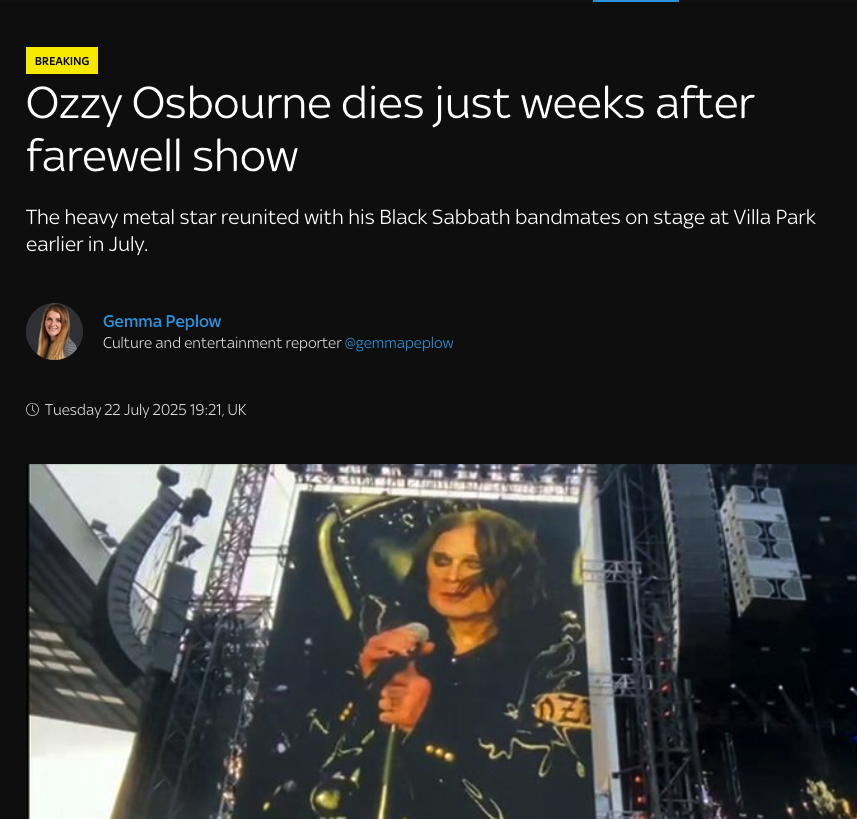The height and width of the screenshot is (819, 857).
Task: Open the Gemma Peplow author link
Action: click(x=162, y=321)
